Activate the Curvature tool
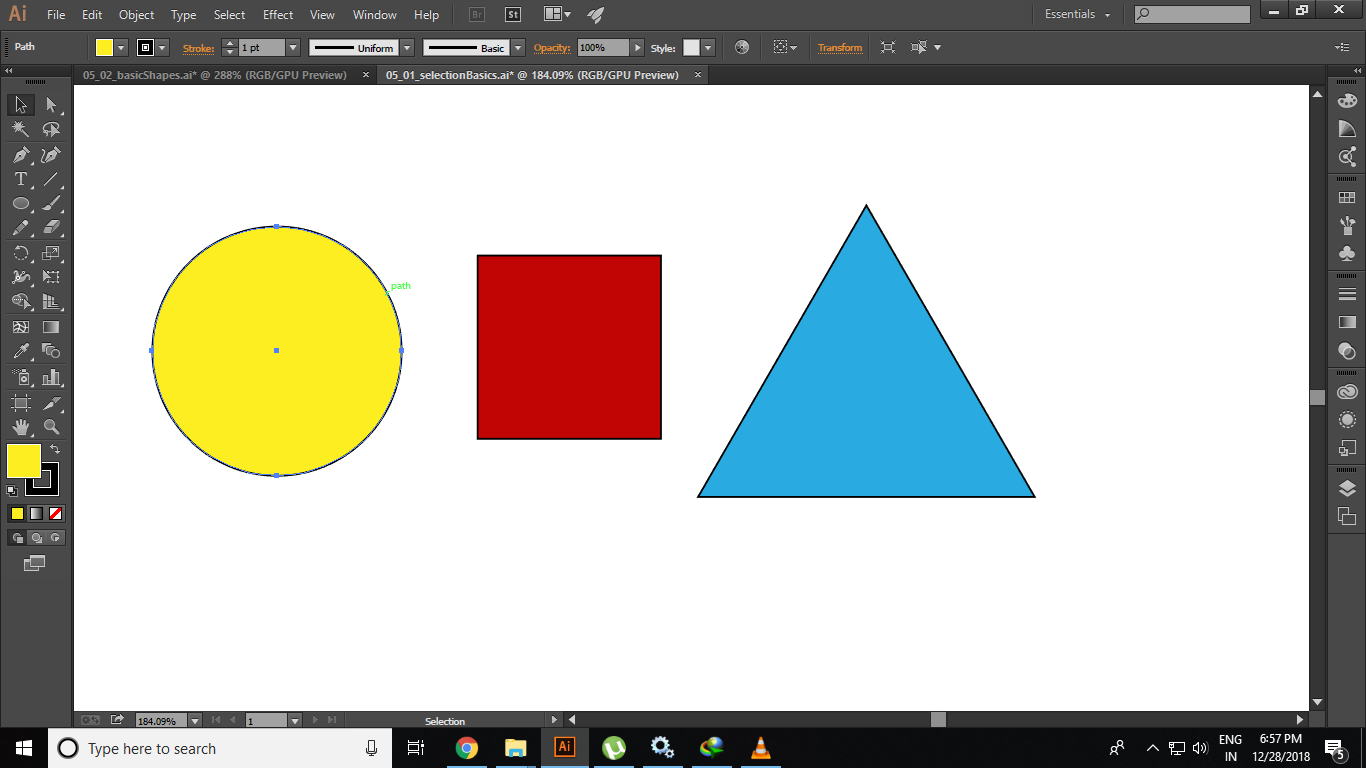 pyautogui.click(x=51, y=154)
